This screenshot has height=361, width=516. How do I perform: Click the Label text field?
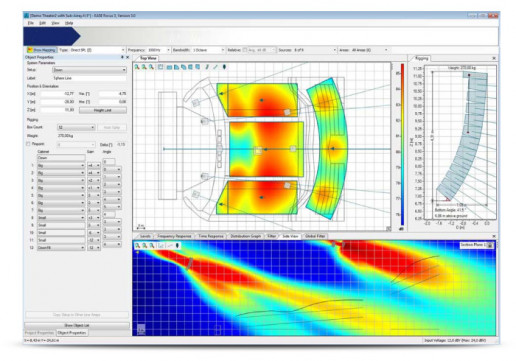pos(89,78)
